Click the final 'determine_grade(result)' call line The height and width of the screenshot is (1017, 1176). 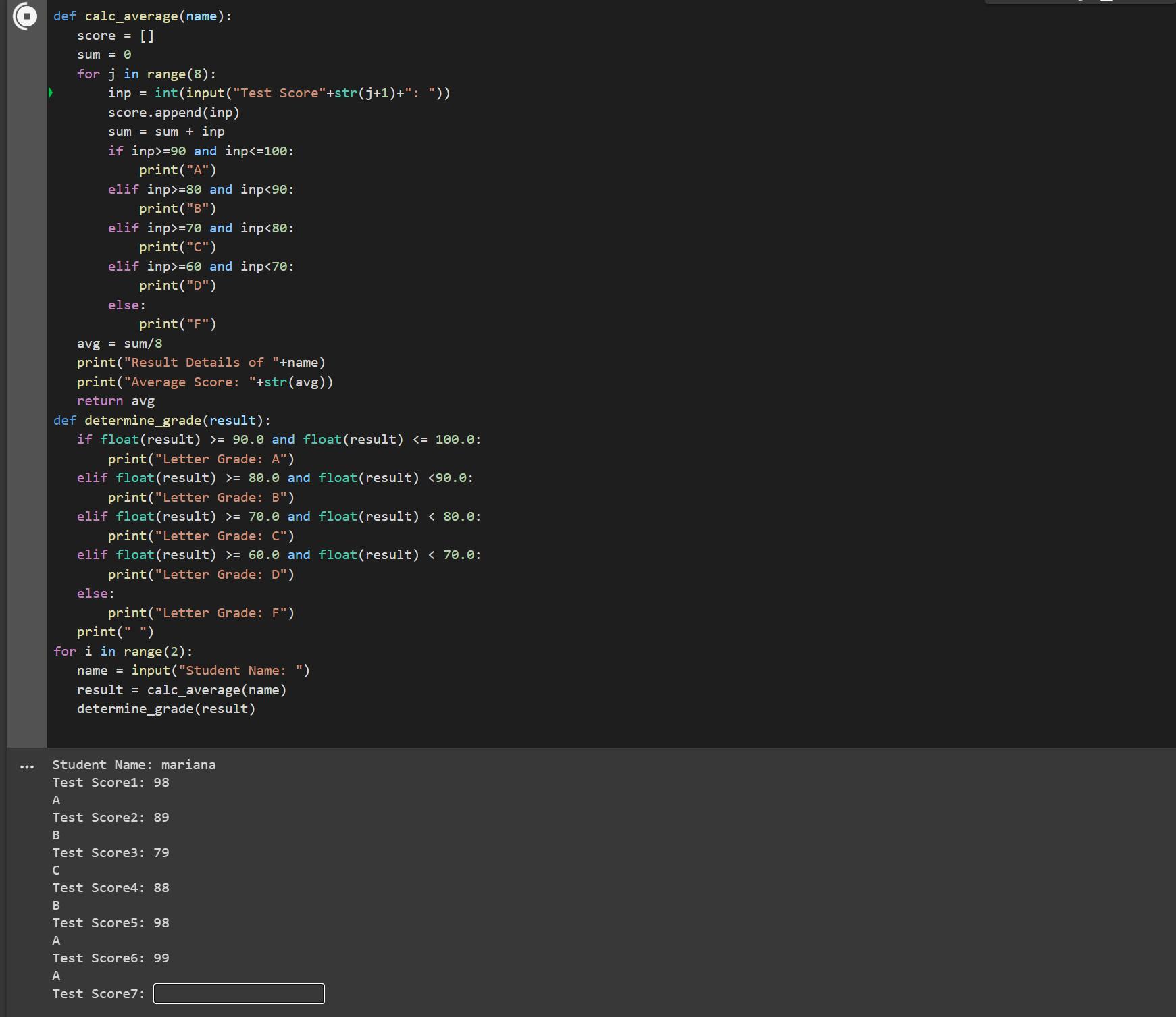[x=165, y=709]
